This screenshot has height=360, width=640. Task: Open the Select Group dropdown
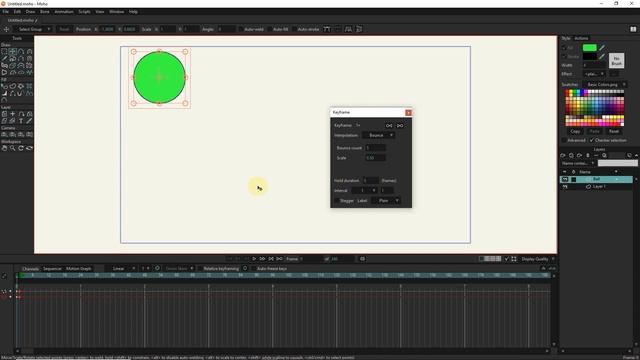pyautogui.click(x=33, y=29)
